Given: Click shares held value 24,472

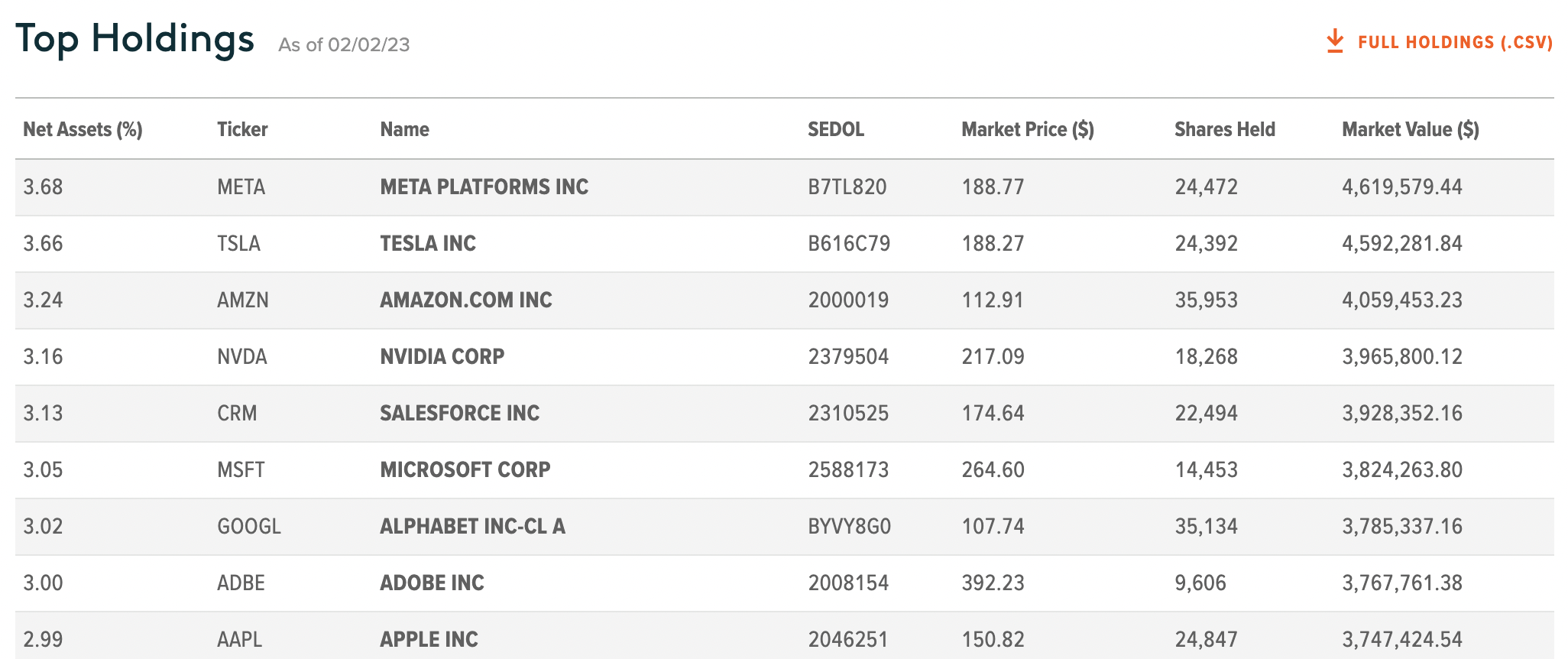Looking at the screenshot, I should pos(1206,187).
